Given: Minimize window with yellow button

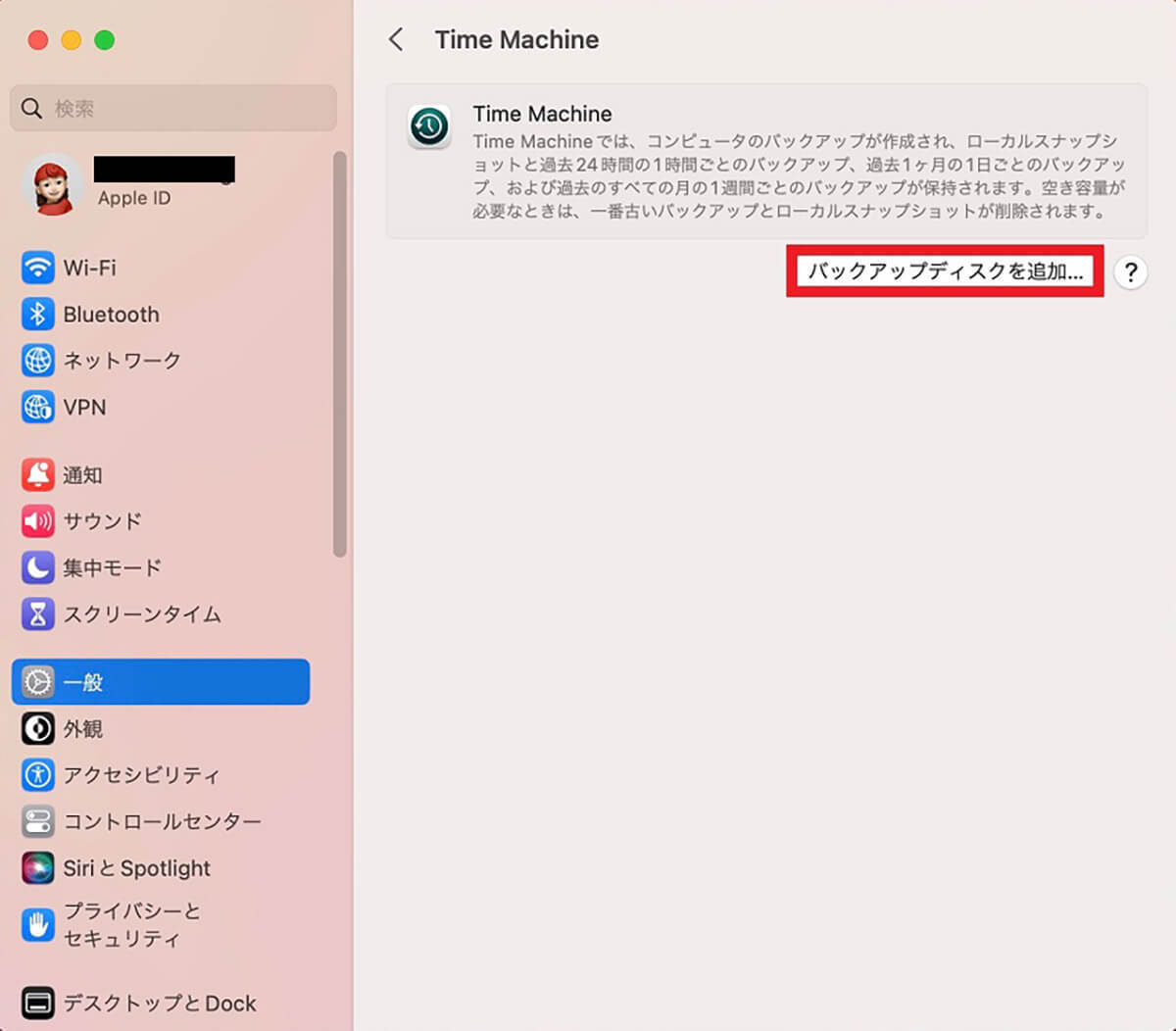Looking at the screenshot, I should click(72, 40).
